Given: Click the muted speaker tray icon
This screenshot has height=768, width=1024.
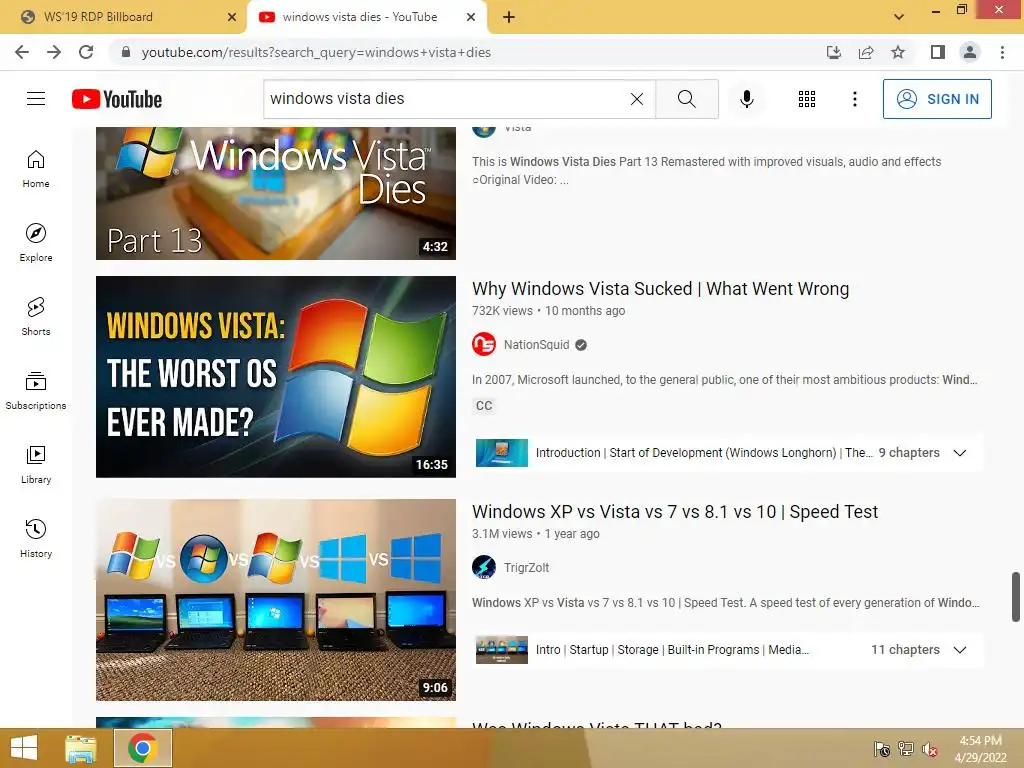Looking at the screenshot, I should coord(930,749).
